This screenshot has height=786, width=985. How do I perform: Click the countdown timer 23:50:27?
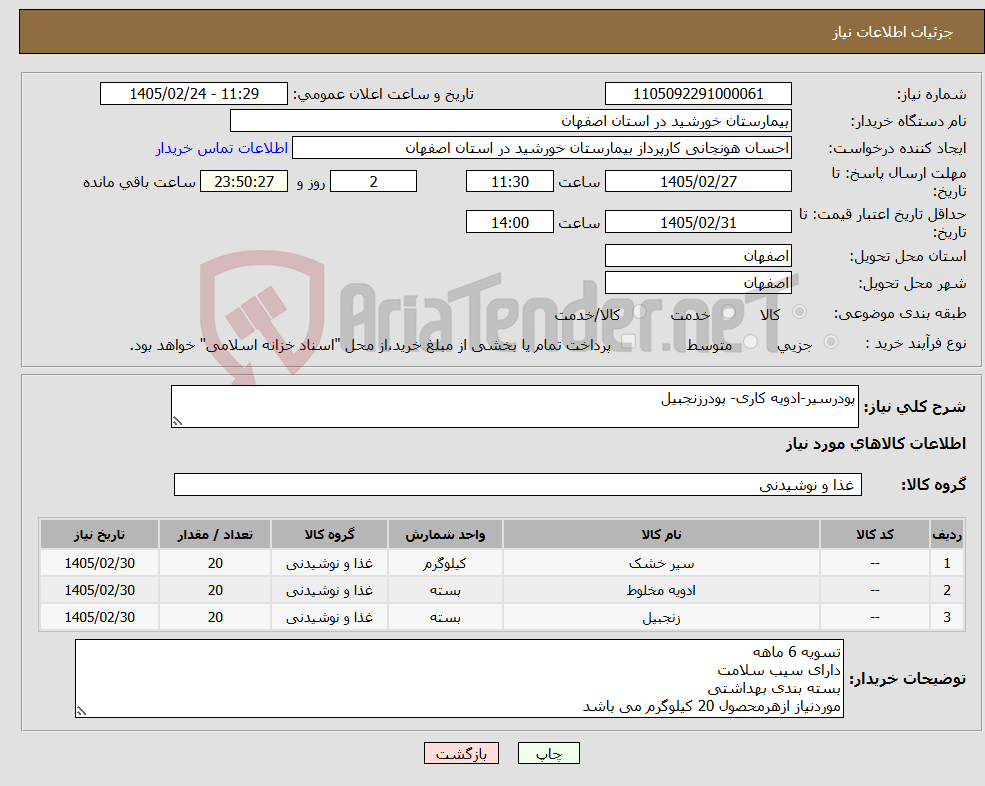pyautogui.click(x=244, y=182)
